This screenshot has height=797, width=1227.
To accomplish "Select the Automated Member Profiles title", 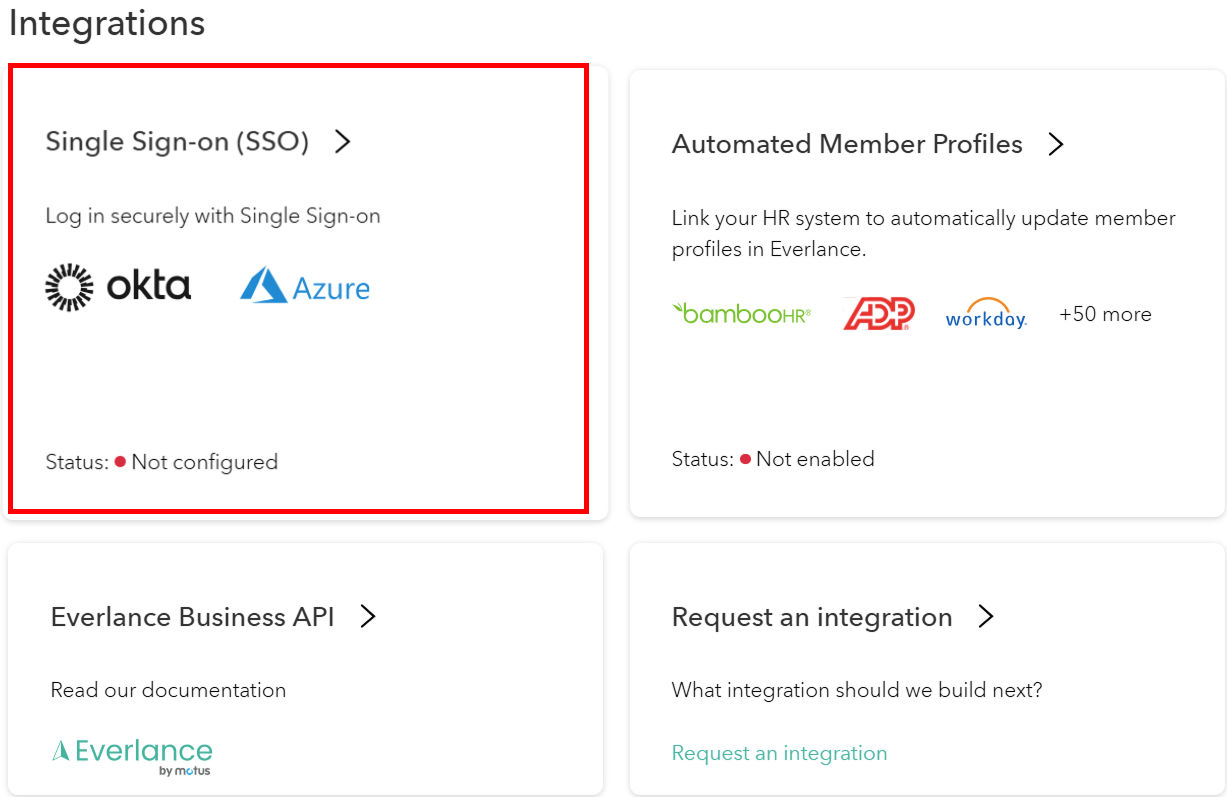I will pos(847,145).
